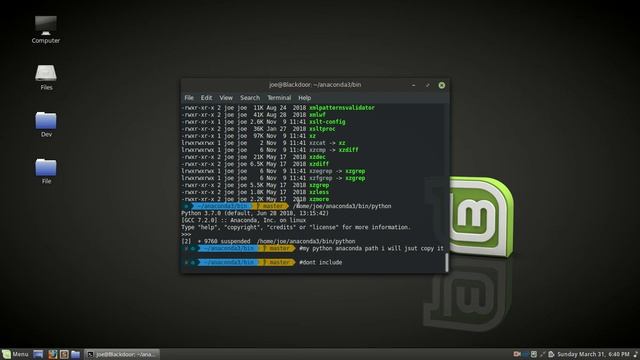Select the joe@Blackdoor terminal taskbar button

coord(122,354)
